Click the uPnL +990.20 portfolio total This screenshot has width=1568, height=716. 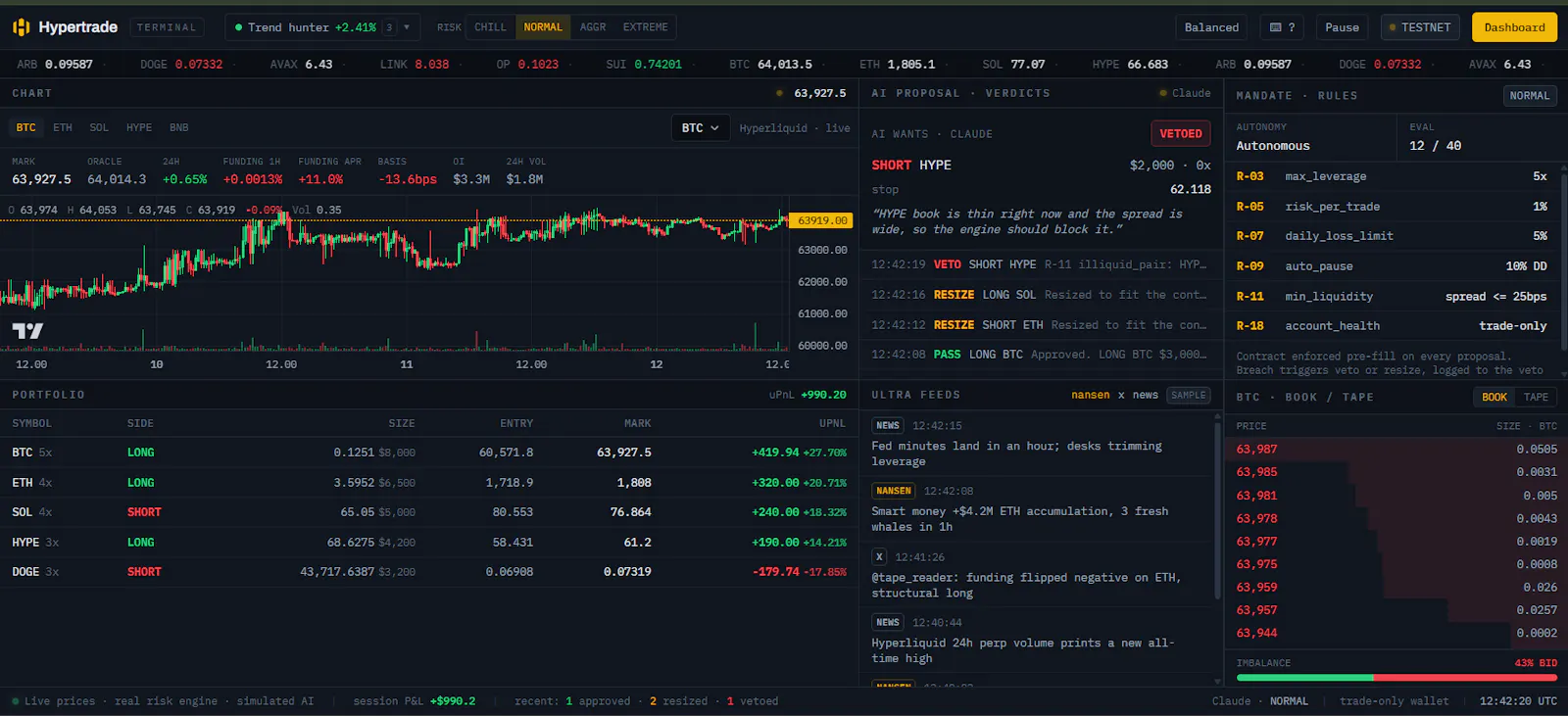coord(808,395)
